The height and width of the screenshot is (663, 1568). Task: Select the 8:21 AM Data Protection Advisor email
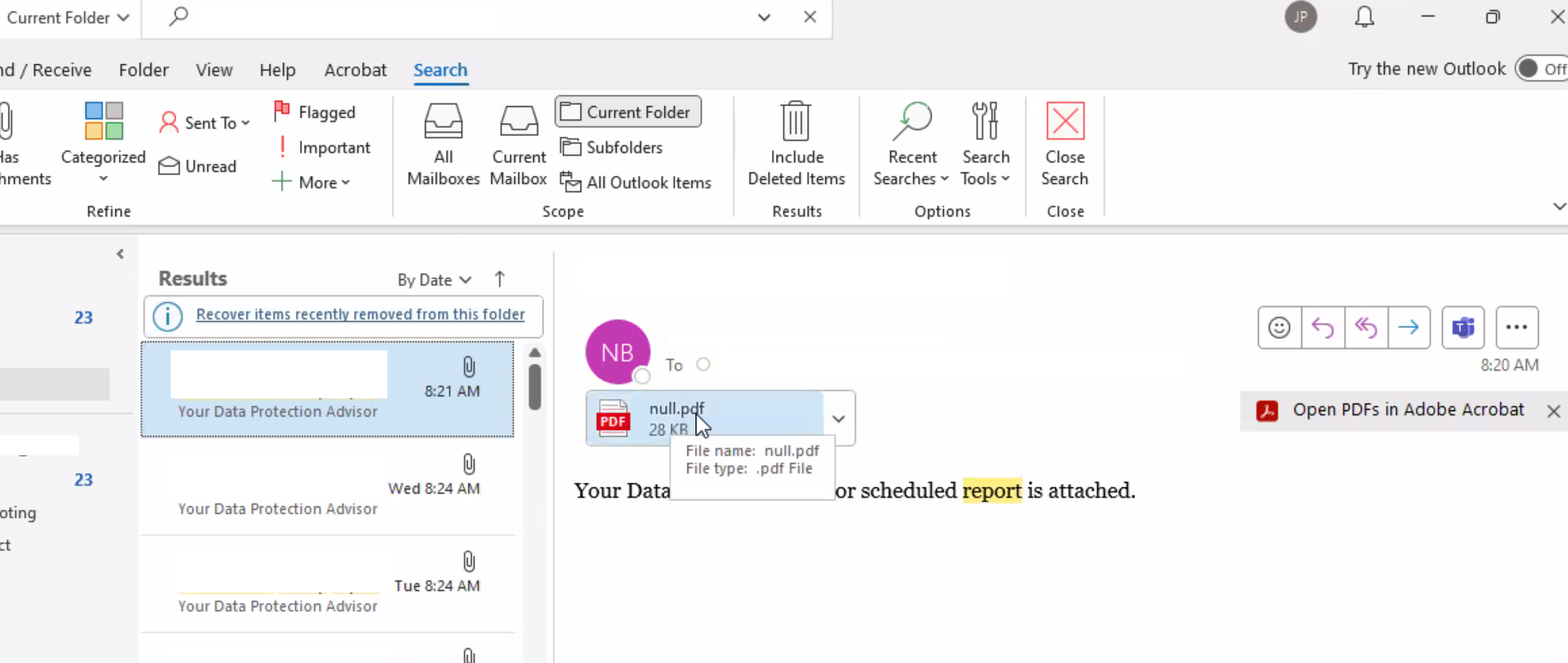tap(327, 390)
